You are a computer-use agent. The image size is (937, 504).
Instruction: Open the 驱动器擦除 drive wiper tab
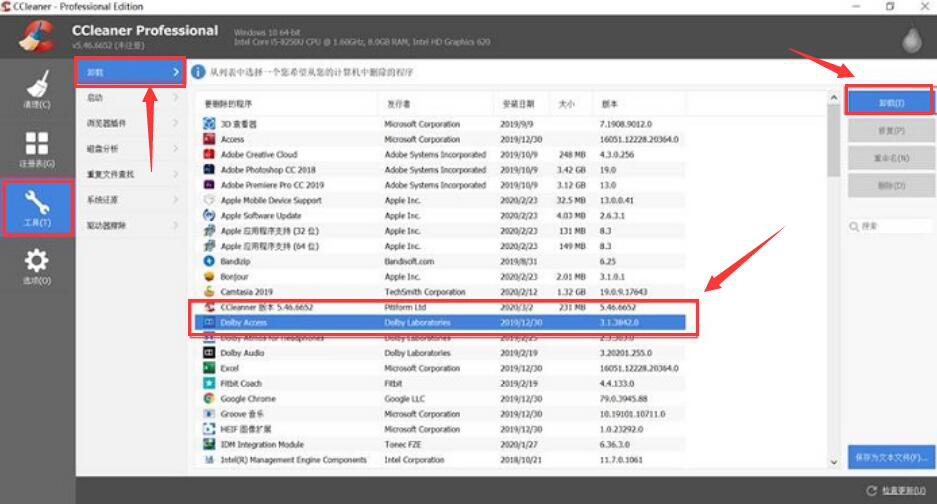tap(130, 225)
